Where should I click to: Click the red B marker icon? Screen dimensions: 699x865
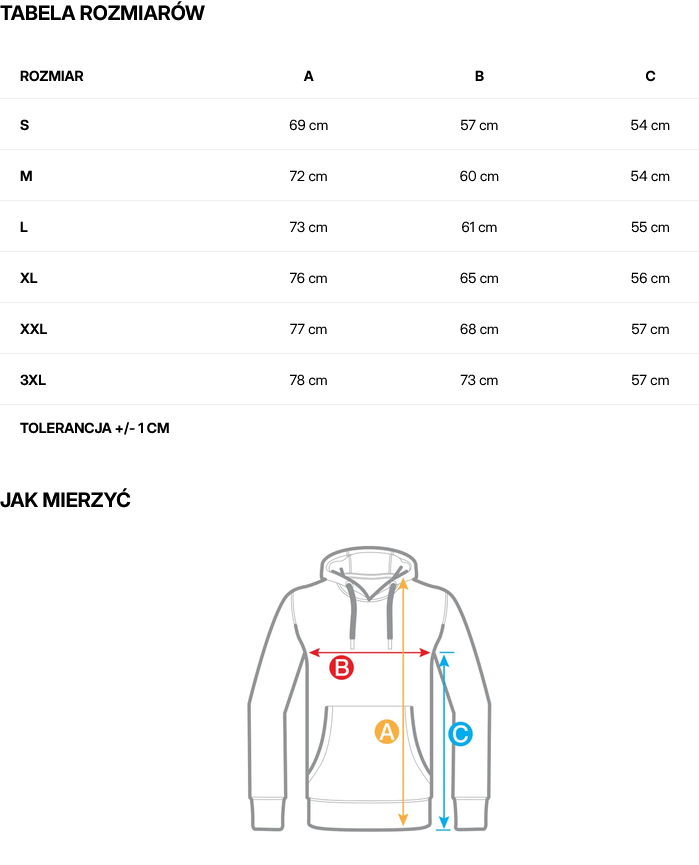coord(342,668)
